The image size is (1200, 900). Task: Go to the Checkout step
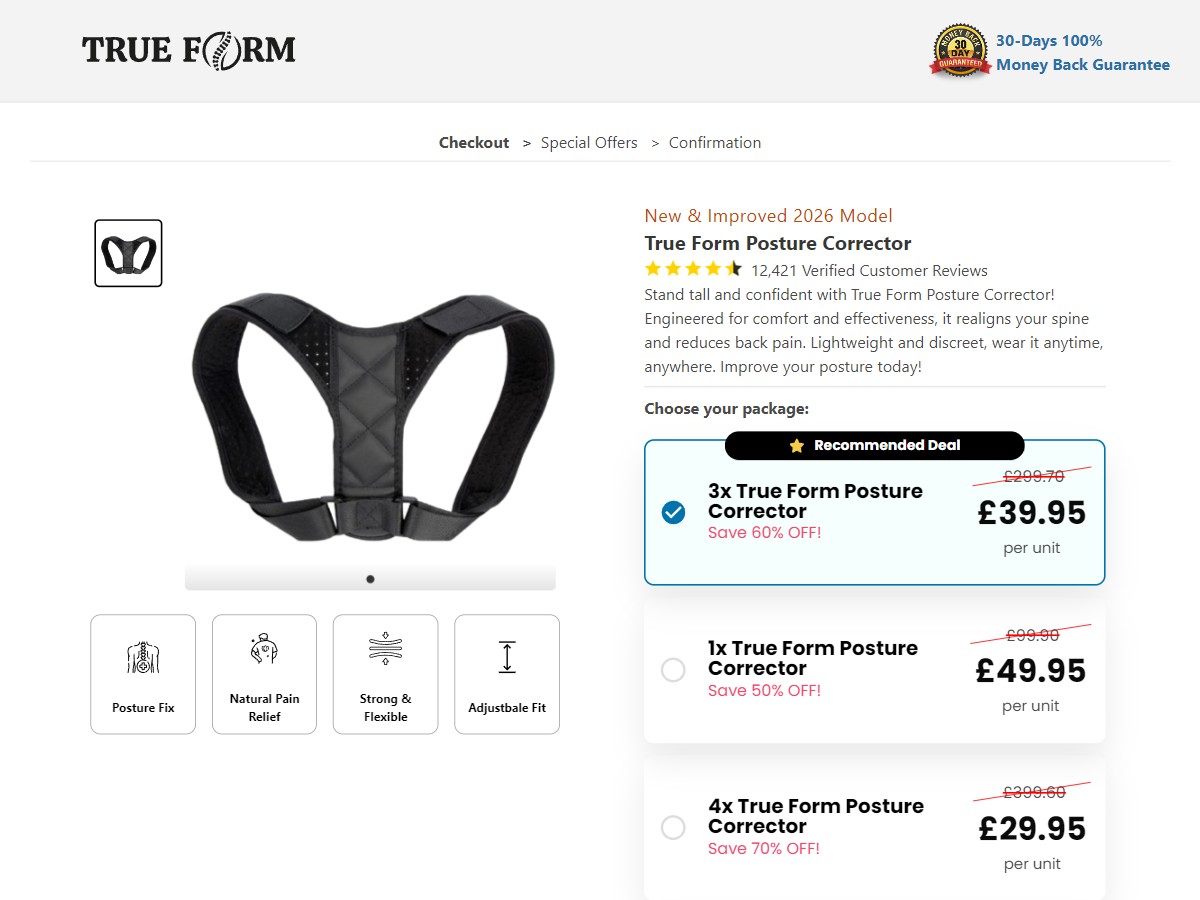click(x=474, y=143)
